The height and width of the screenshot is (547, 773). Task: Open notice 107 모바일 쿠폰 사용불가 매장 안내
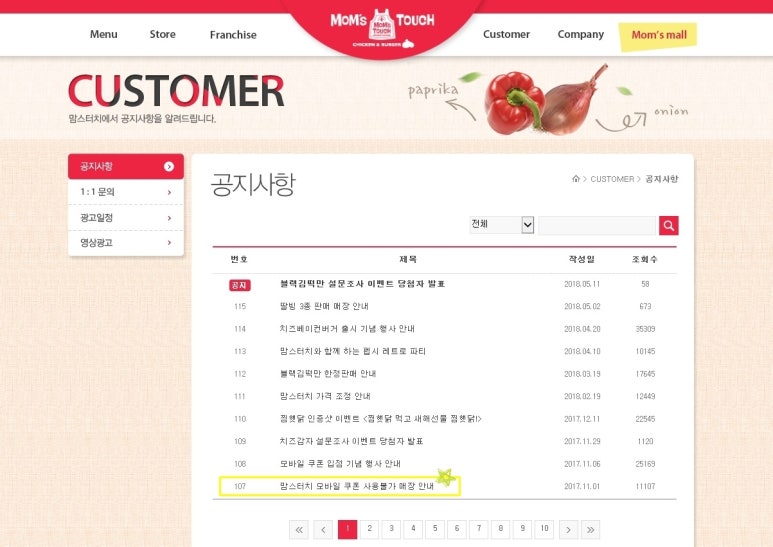coord(357,486)
